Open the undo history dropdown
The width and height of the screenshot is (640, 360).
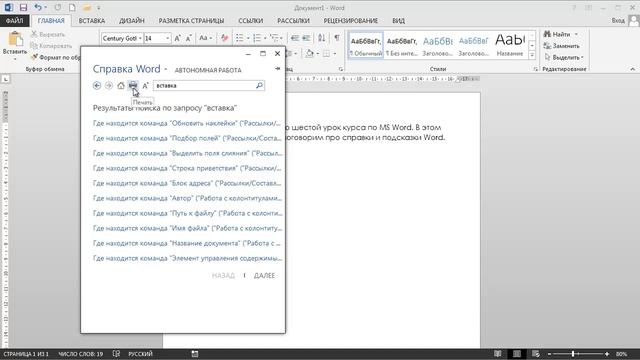click(45, 7)
